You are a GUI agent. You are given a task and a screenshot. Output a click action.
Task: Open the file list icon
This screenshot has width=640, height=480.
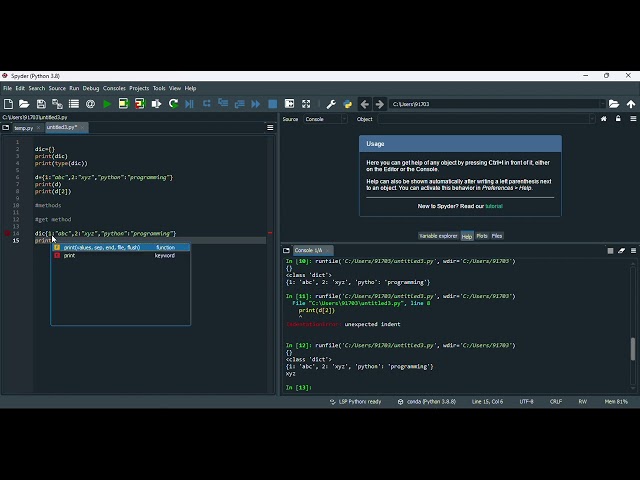click(x=74, y=104)
